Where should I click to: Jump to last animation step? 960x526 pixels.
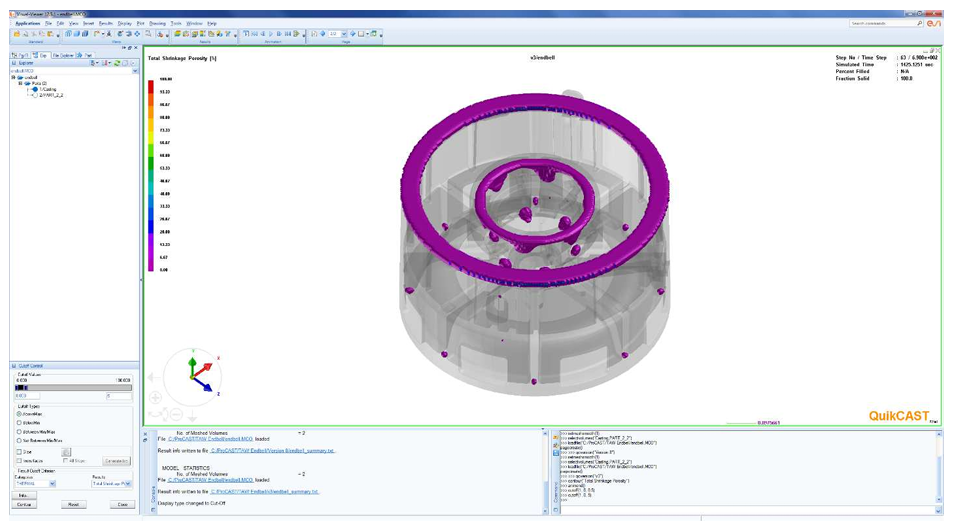point(287,34)
